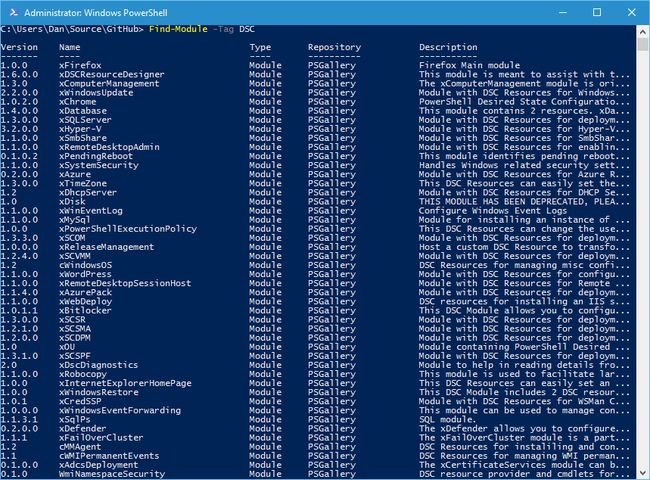Click the xDisk module name
Image resolution: width=650 pixels, height=480 pixels.
click(x=72, y=201)
